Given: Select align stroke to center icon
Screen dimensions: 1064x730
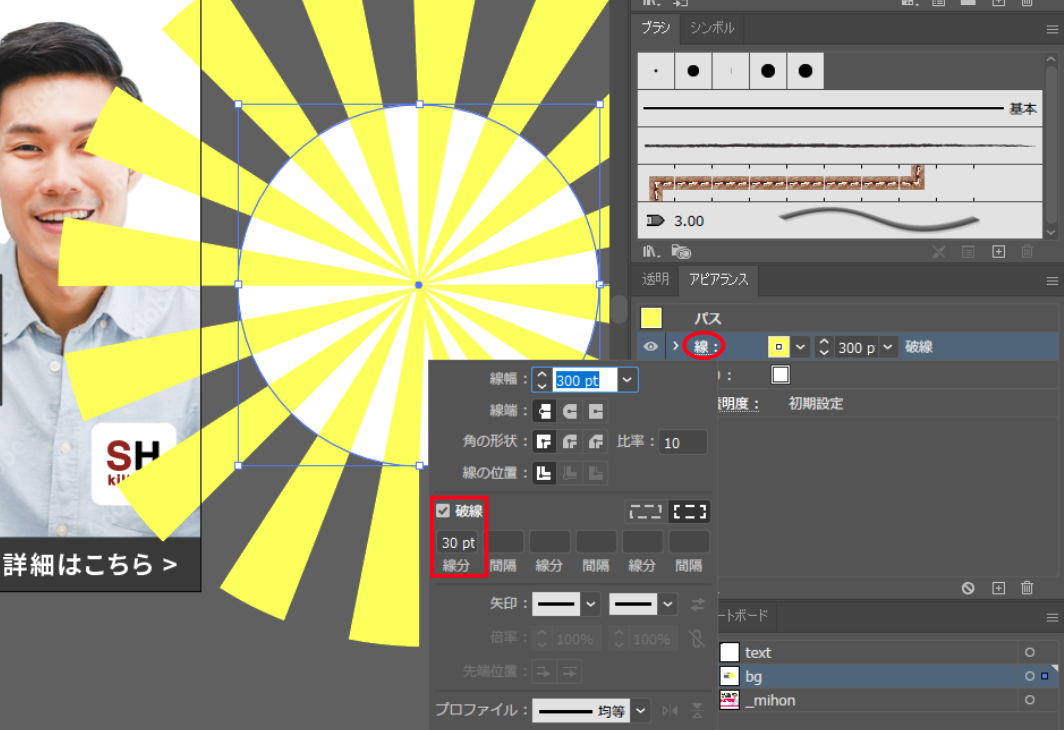Looking at the screenshot, I should coord(544,473).
